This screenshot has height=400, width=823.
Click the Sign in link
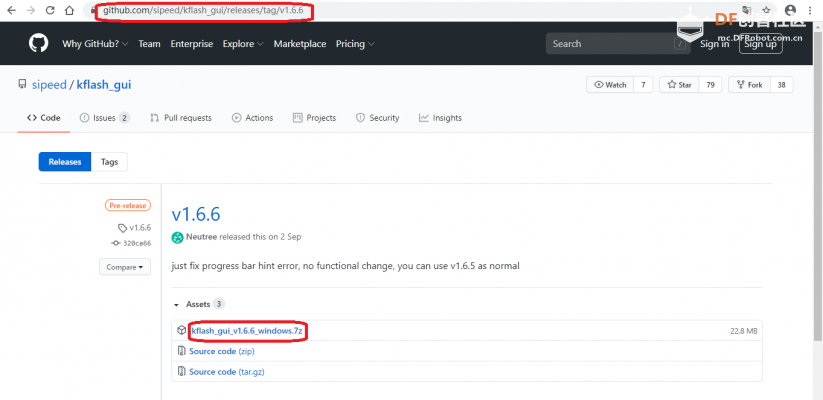(x=714, y=44)
